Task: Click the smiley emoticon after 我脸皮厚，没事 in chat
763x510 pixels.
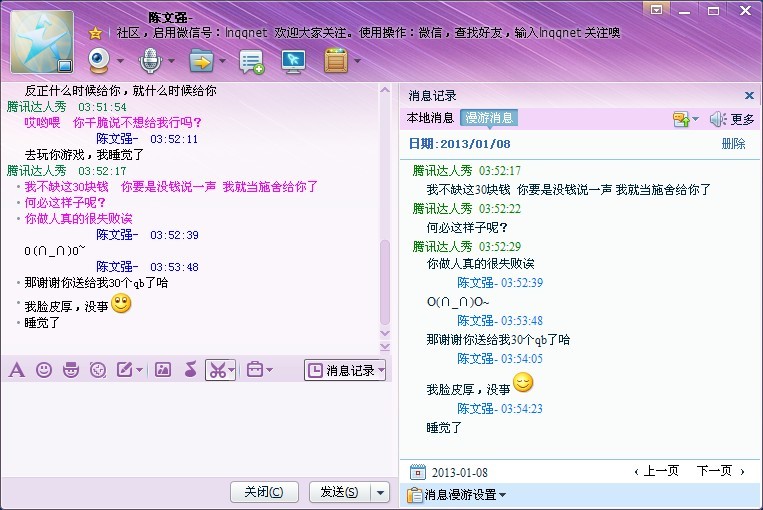Action: 121,304
